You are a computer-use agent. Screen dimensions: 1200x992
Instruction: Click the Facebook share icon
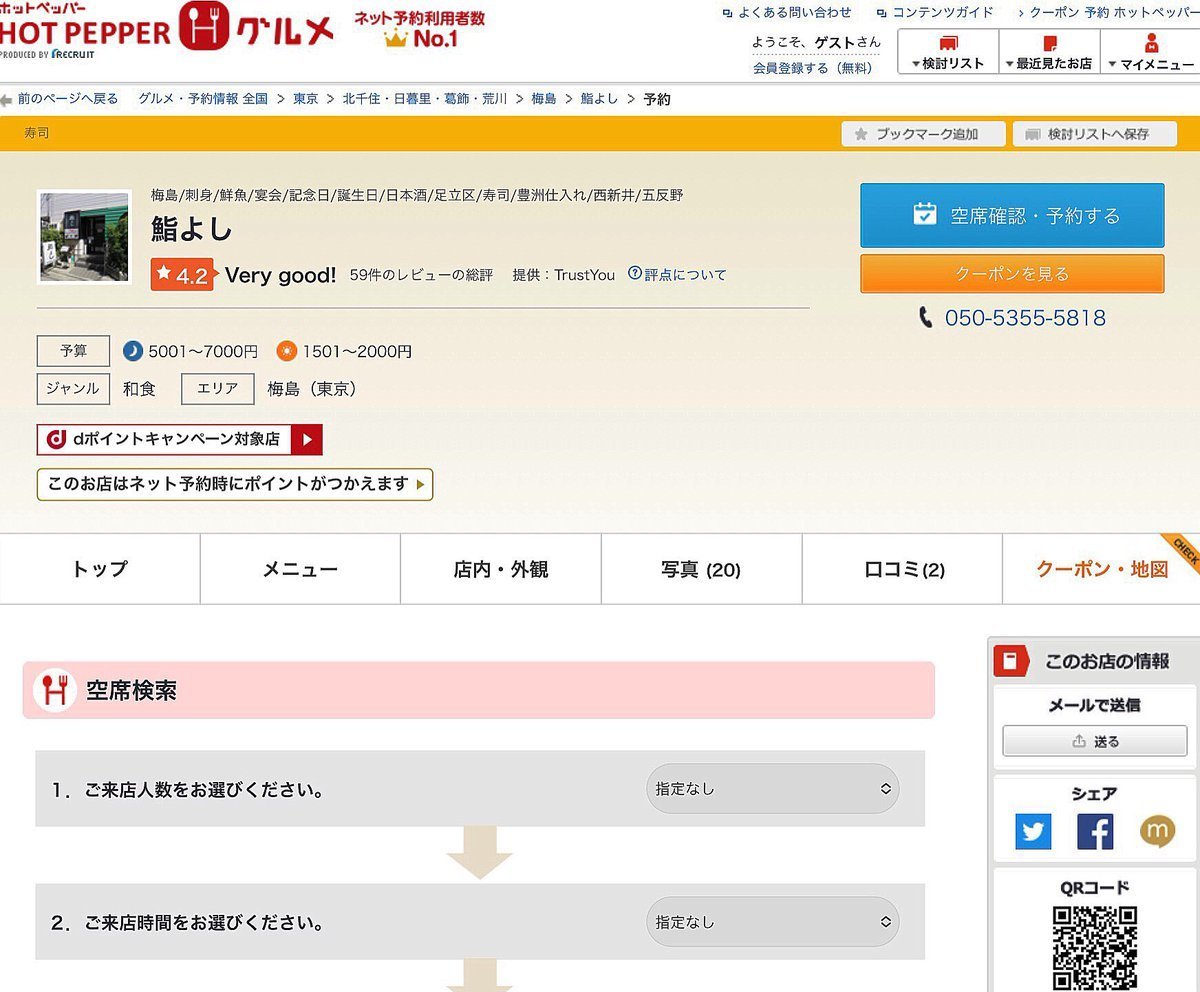click(x=1095, y=832)
